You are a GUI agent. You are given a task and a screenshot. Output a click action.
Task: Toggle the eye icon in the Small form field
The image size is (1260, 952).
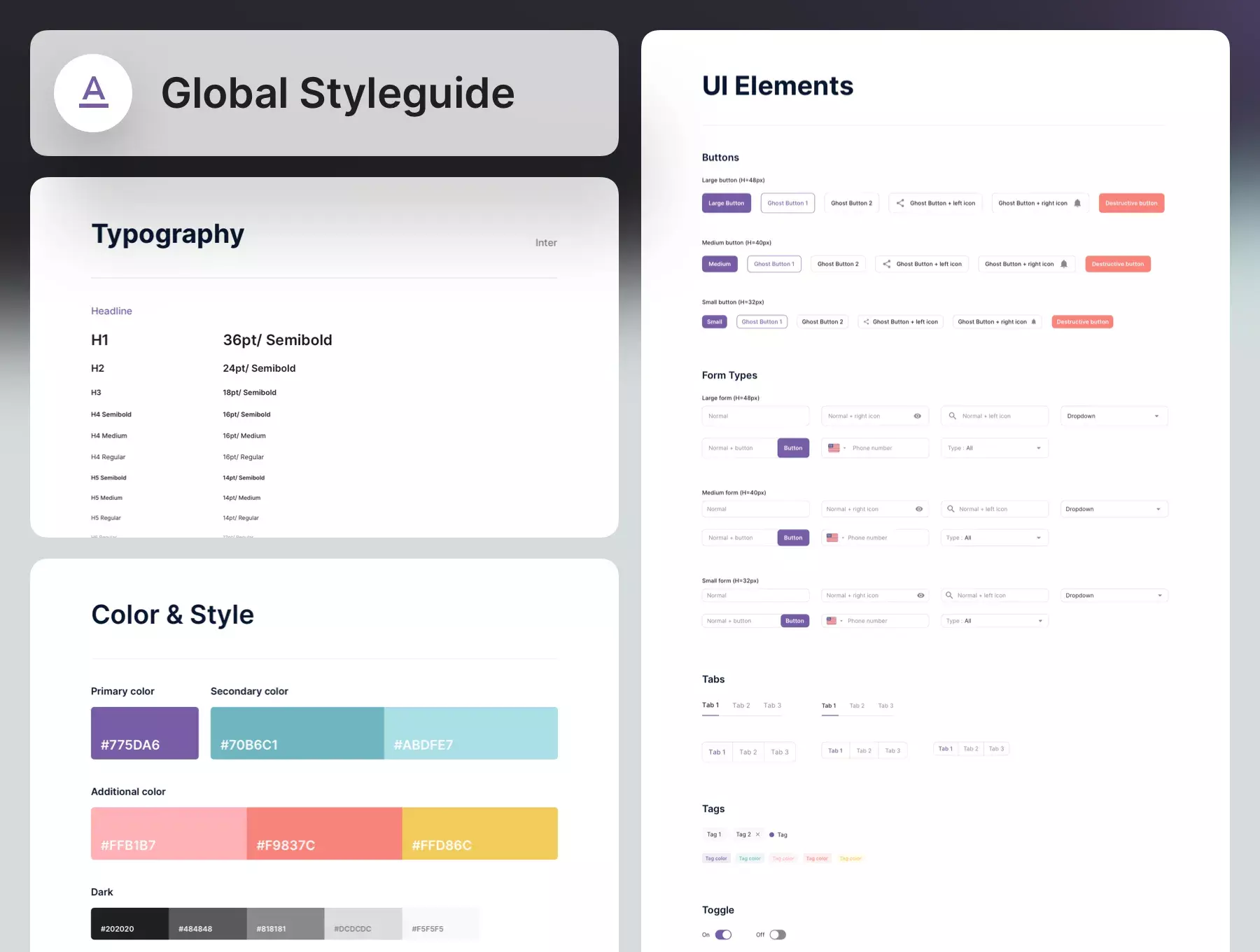click(921, 596)
